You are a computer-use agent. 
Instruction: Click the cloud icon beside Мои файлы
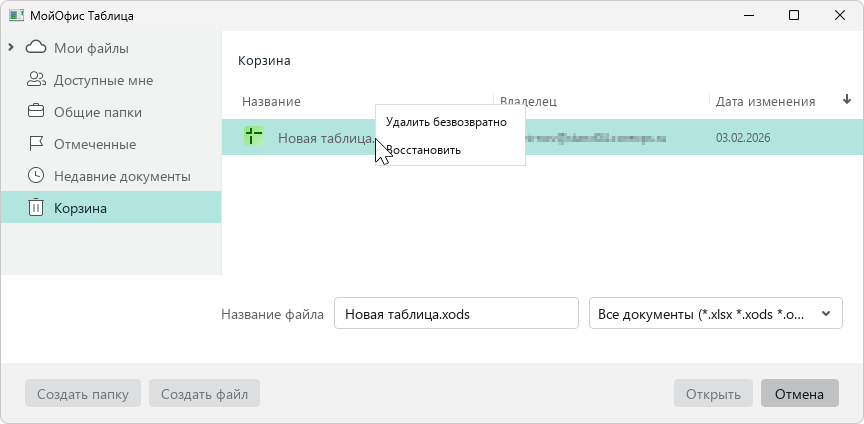(36, 47)
